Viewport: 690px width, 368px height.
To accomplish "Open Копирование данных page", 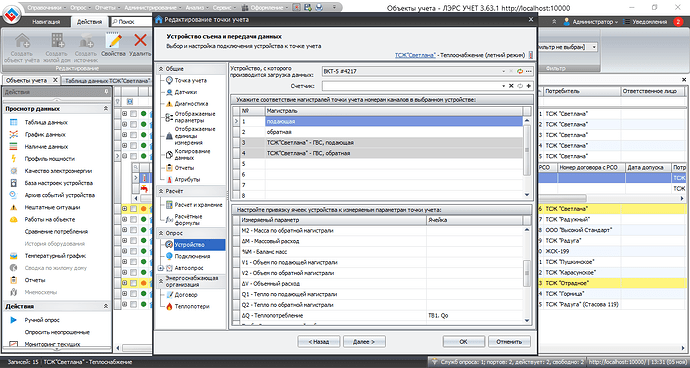I will tap(192, 154).
